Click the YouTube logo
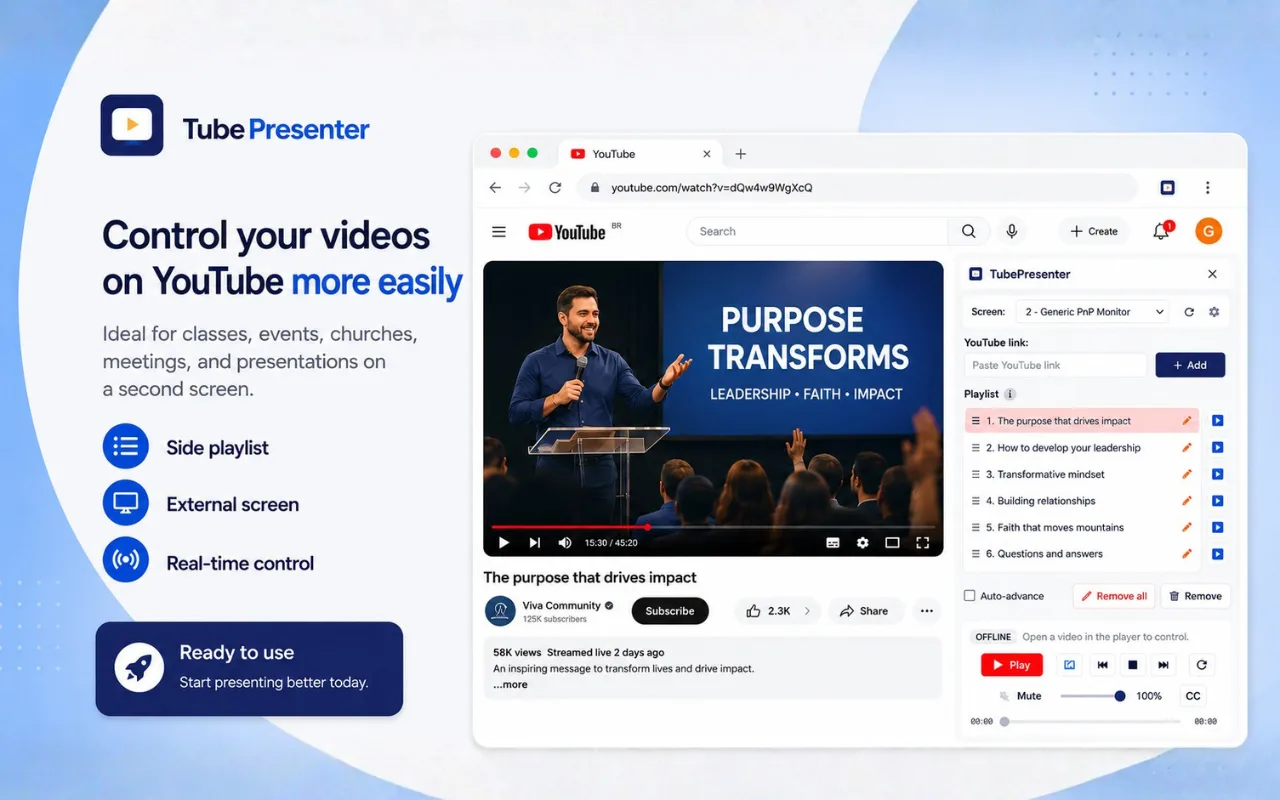 click(567, 232)
